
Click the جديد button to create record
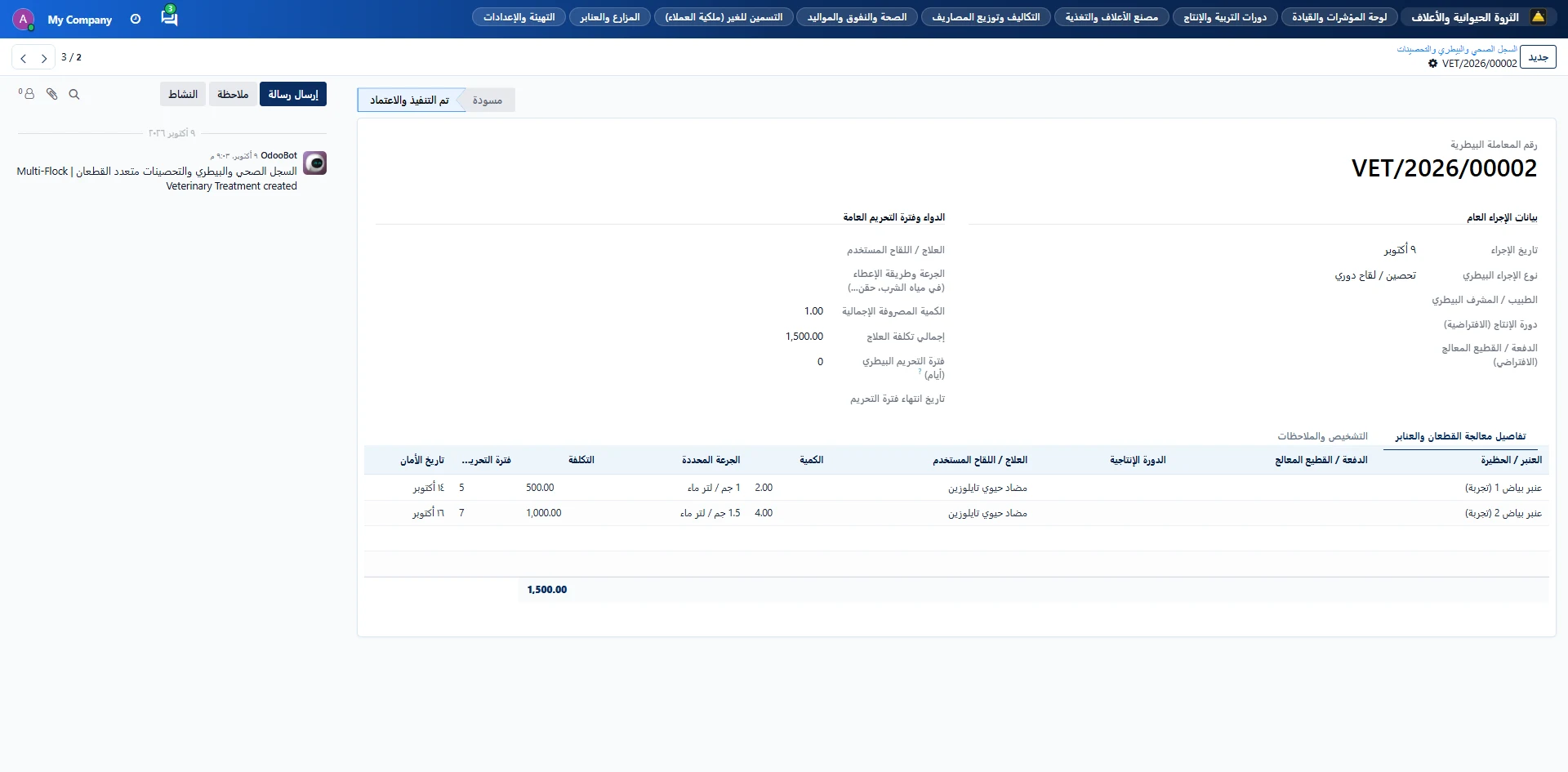coord(1538,57)
